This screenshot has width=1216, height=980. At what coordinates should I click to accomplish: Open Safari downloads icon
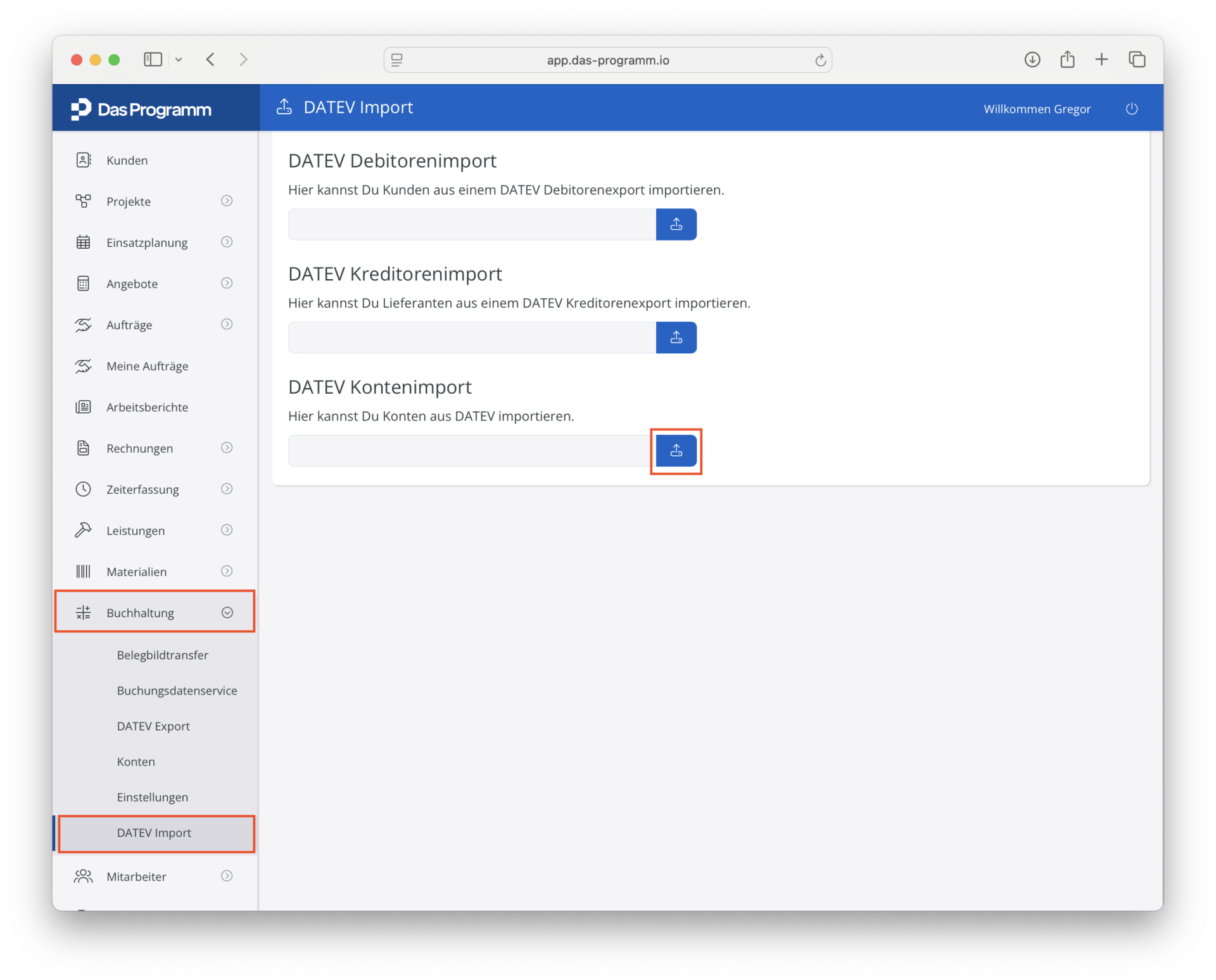tap(1032, 60)
